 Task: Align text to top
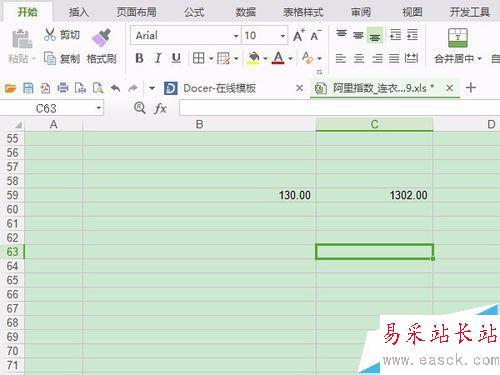[341, 34]
